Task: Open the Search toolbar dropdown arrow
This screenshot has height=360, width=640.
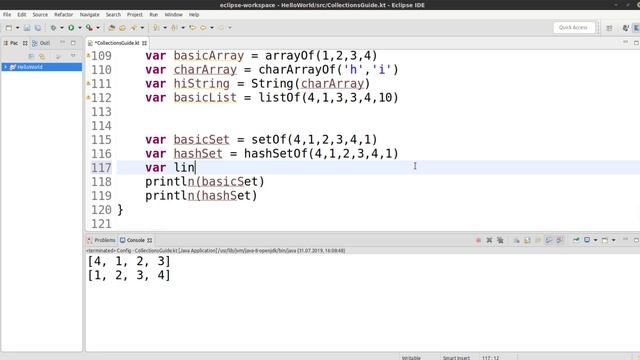Action: (142, 28)
